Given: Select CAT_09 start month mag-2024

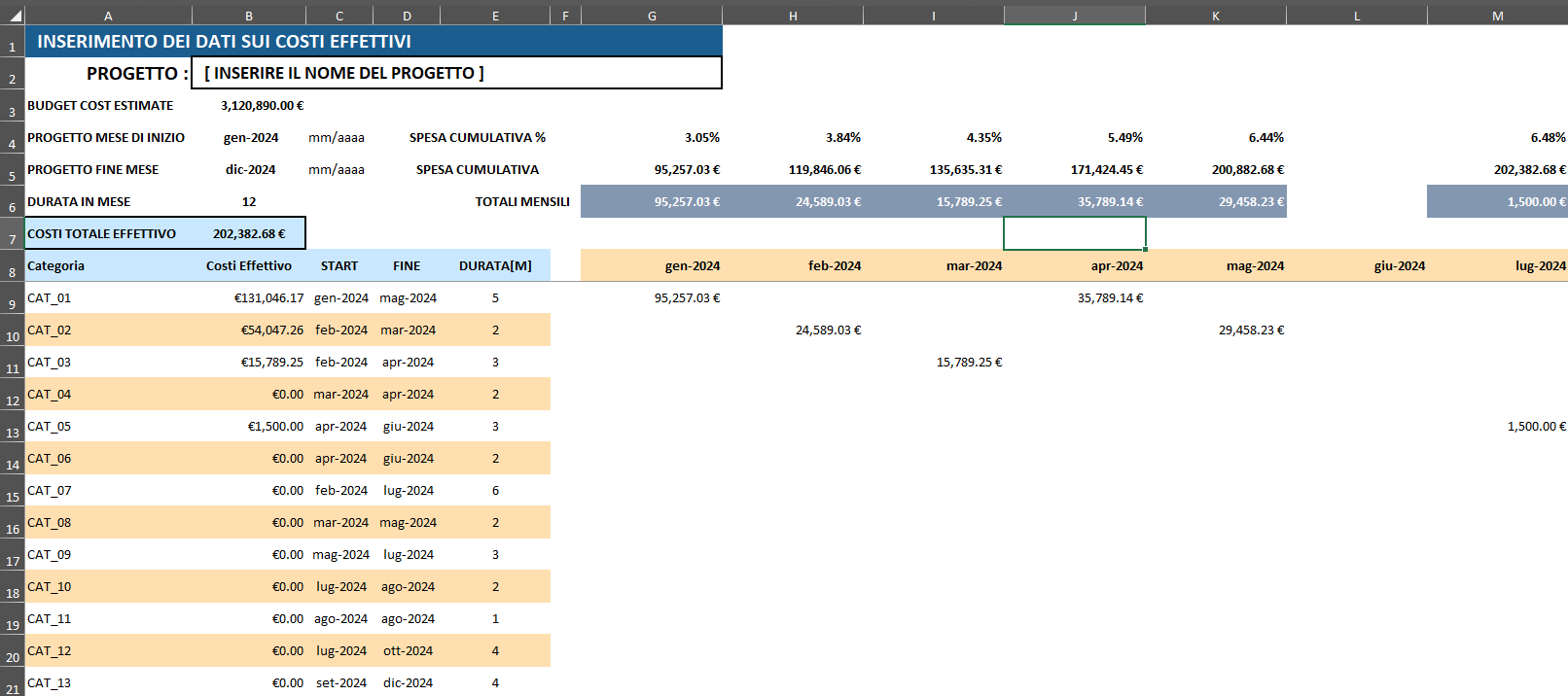Looking at the screenshot, I should (340, 555).
